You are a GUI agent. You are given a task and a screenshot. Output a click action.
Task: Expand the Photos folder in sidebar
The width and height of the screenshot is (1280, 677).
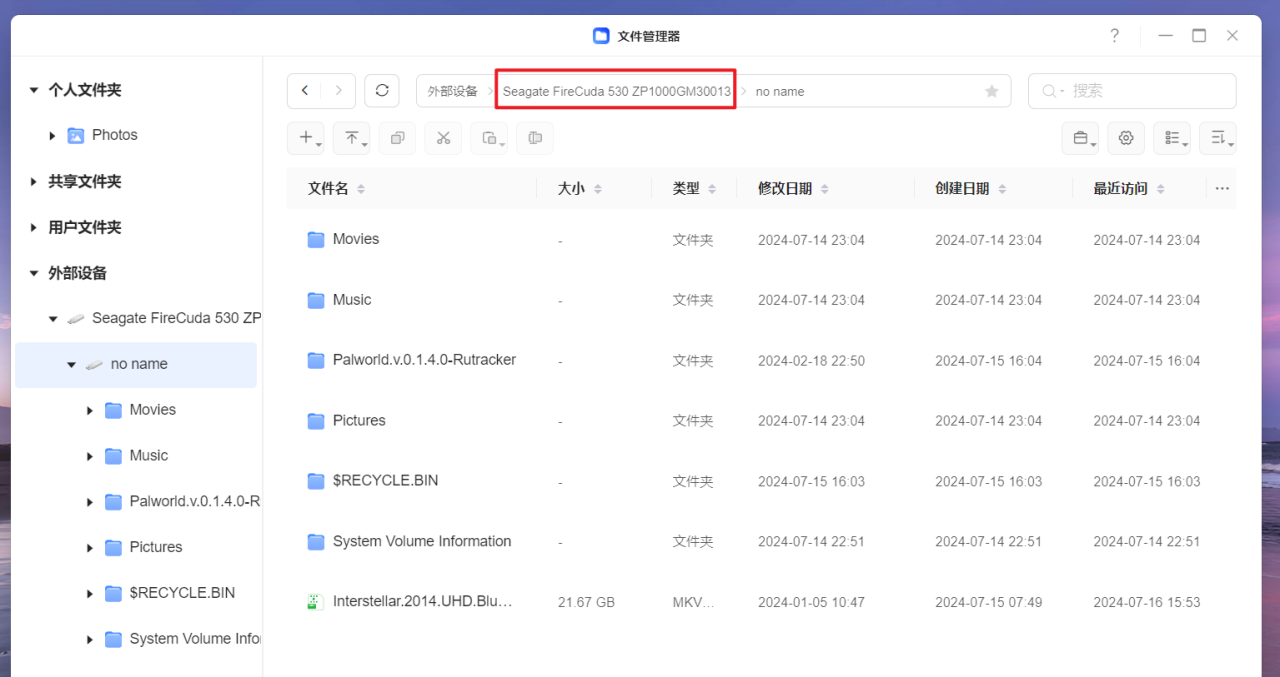[53, 136]
